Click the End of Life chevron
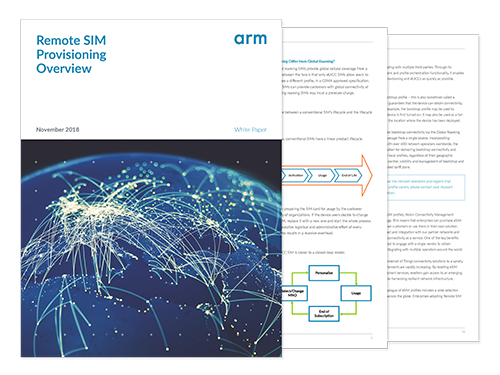 tap(349, 175)
